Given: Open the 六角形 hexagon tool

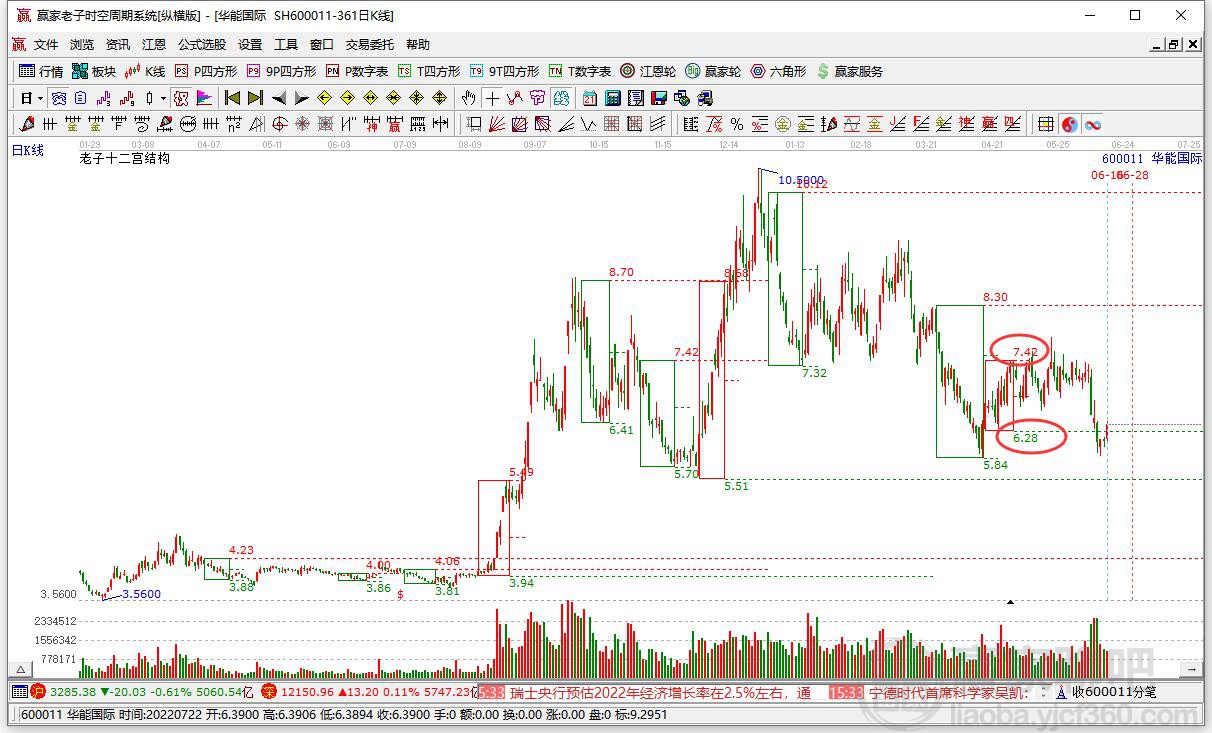Looking at the screenshot, I should coord(778,71).
